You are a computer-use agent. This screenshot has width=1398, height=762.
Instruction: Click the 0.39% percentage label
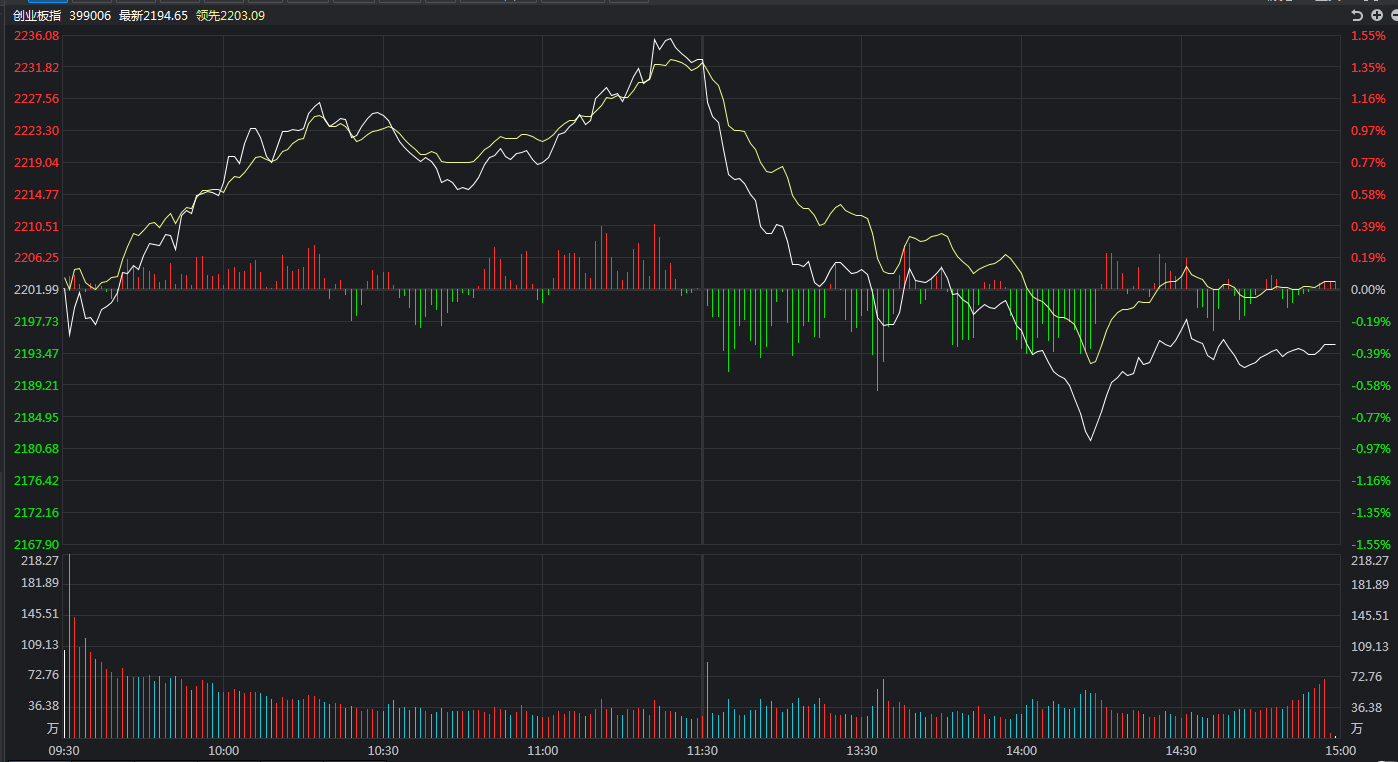point(1369,226)
